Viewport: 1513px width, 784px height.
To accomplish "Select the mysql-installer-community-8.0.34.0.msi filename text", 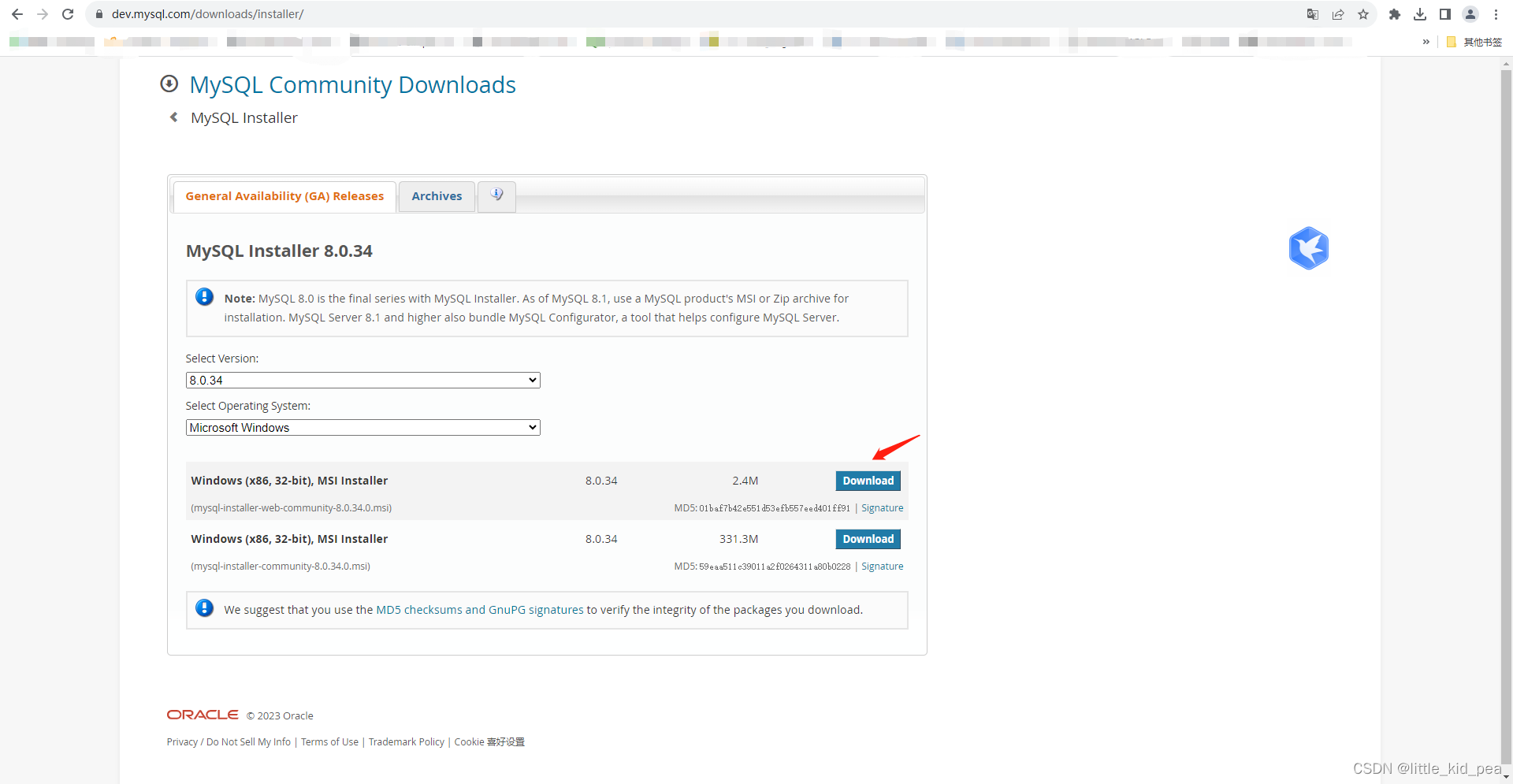I will point(281,567).
